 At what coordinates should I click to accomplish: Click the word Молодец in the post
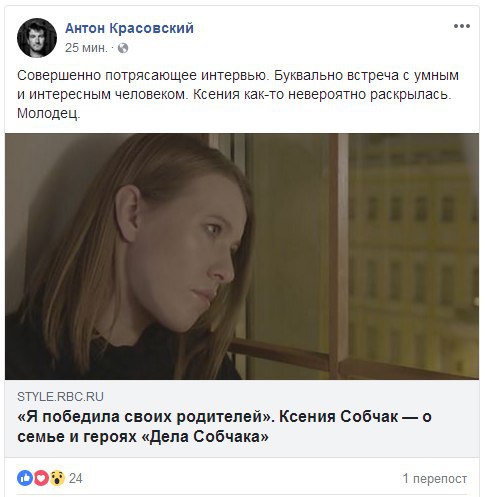pos(49,114)
